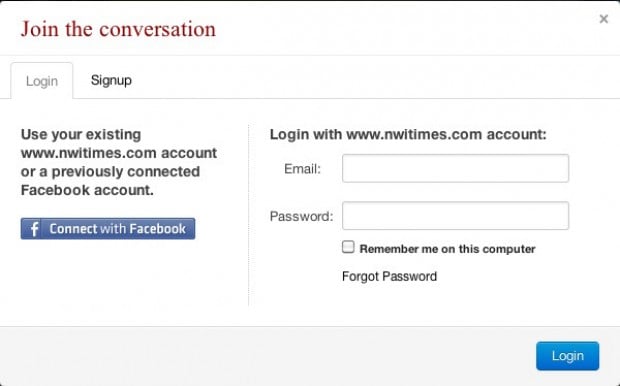Viewport: 620px width, 386px height.
Task: Click the Remember me on this computer label
Action: [x=447, y=249]
